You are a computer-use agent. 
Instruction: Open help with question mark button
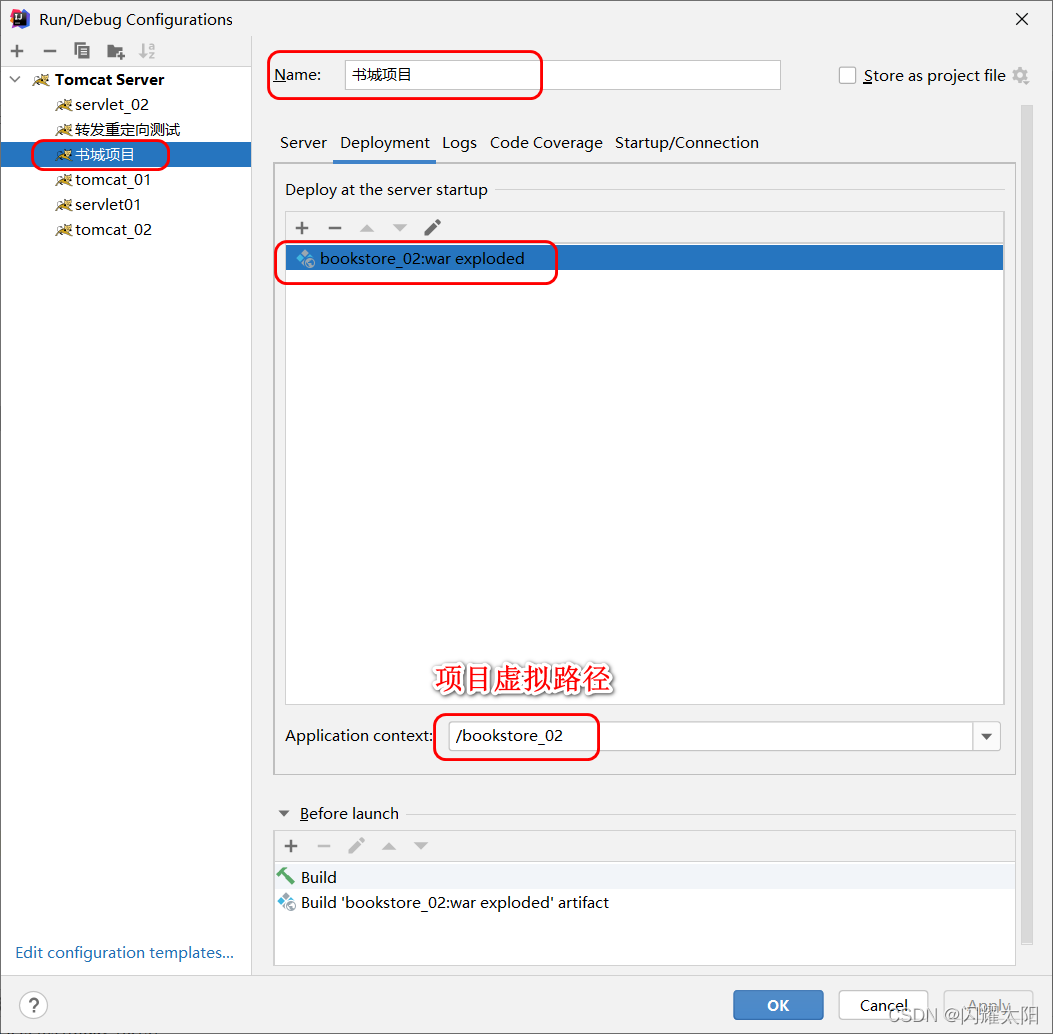pyautogui.click(x=34, y=1005)
